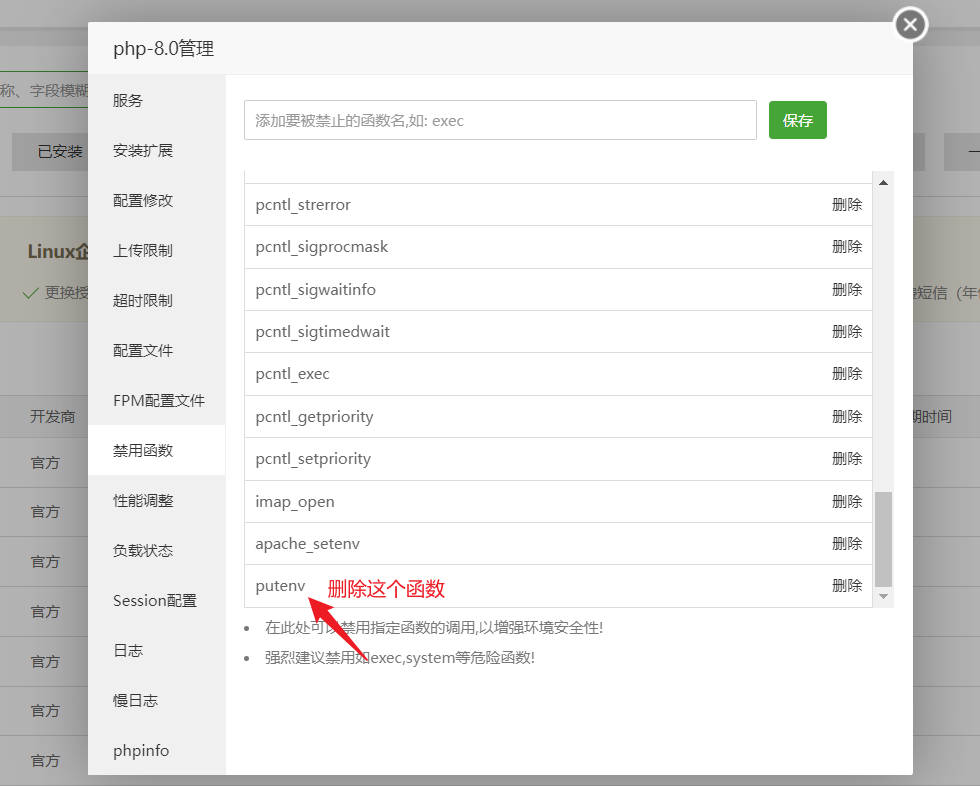This screenshot has height=786, width=980.
Task: Delete the pcntl_sigwaitinfo disabled function
Action: [846, 289]
